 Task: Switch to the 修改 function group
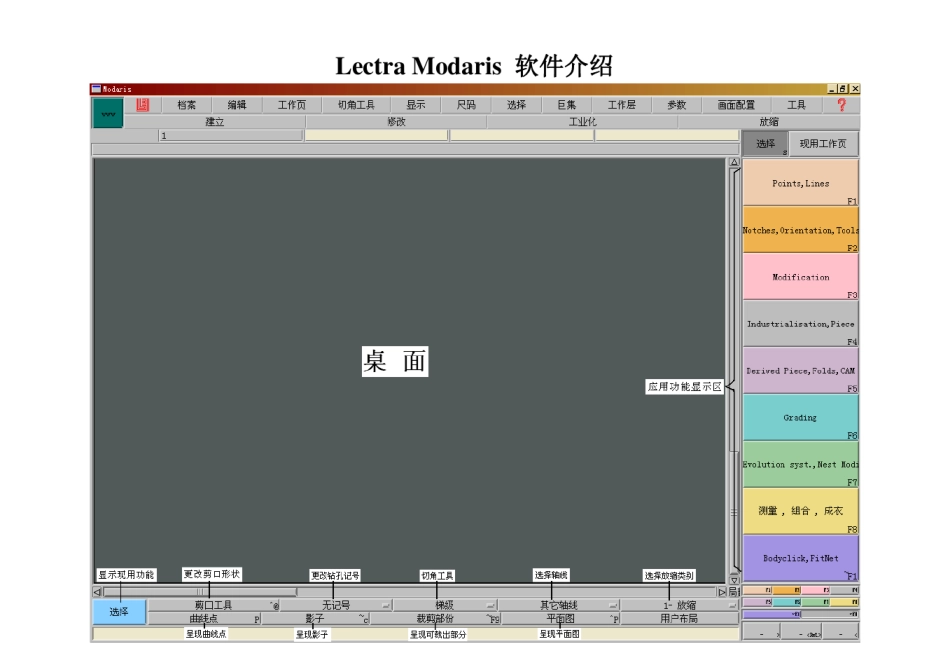point(396,122)
